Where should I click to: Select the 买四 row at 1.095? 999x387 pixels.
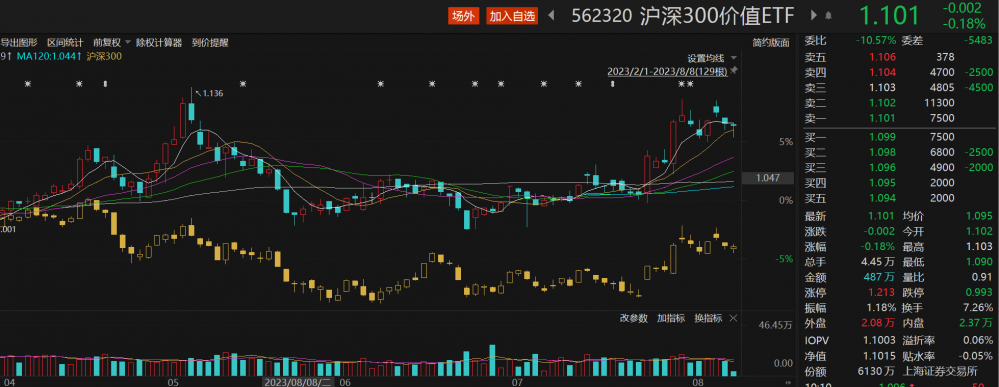click(899, 183)
